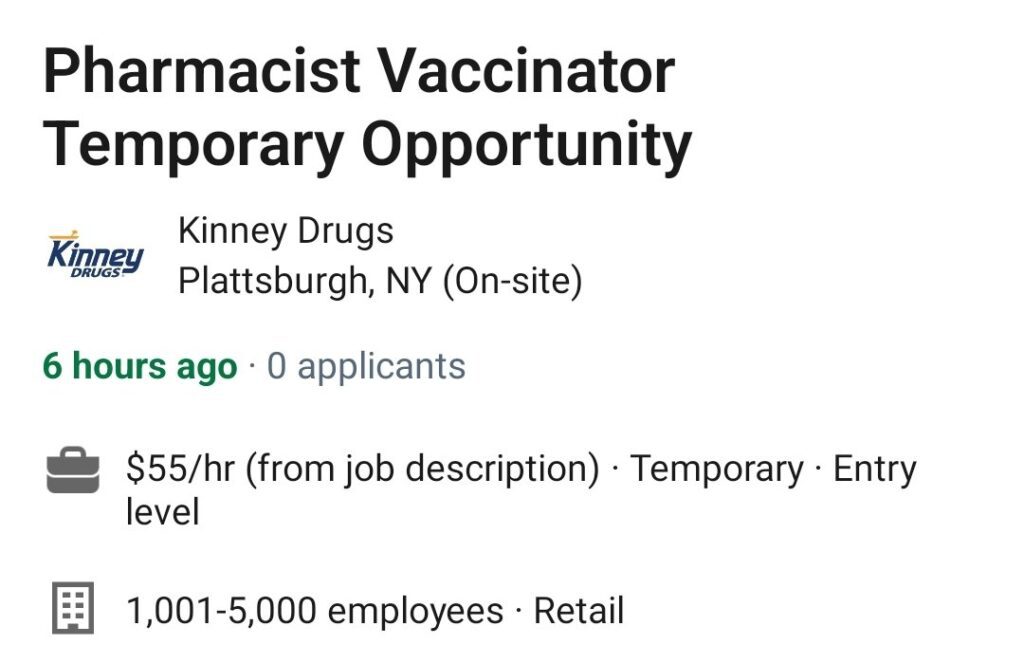Click the '(On-site)' workplace type text
Screen dimensions: 1024x663
(513, 281)
